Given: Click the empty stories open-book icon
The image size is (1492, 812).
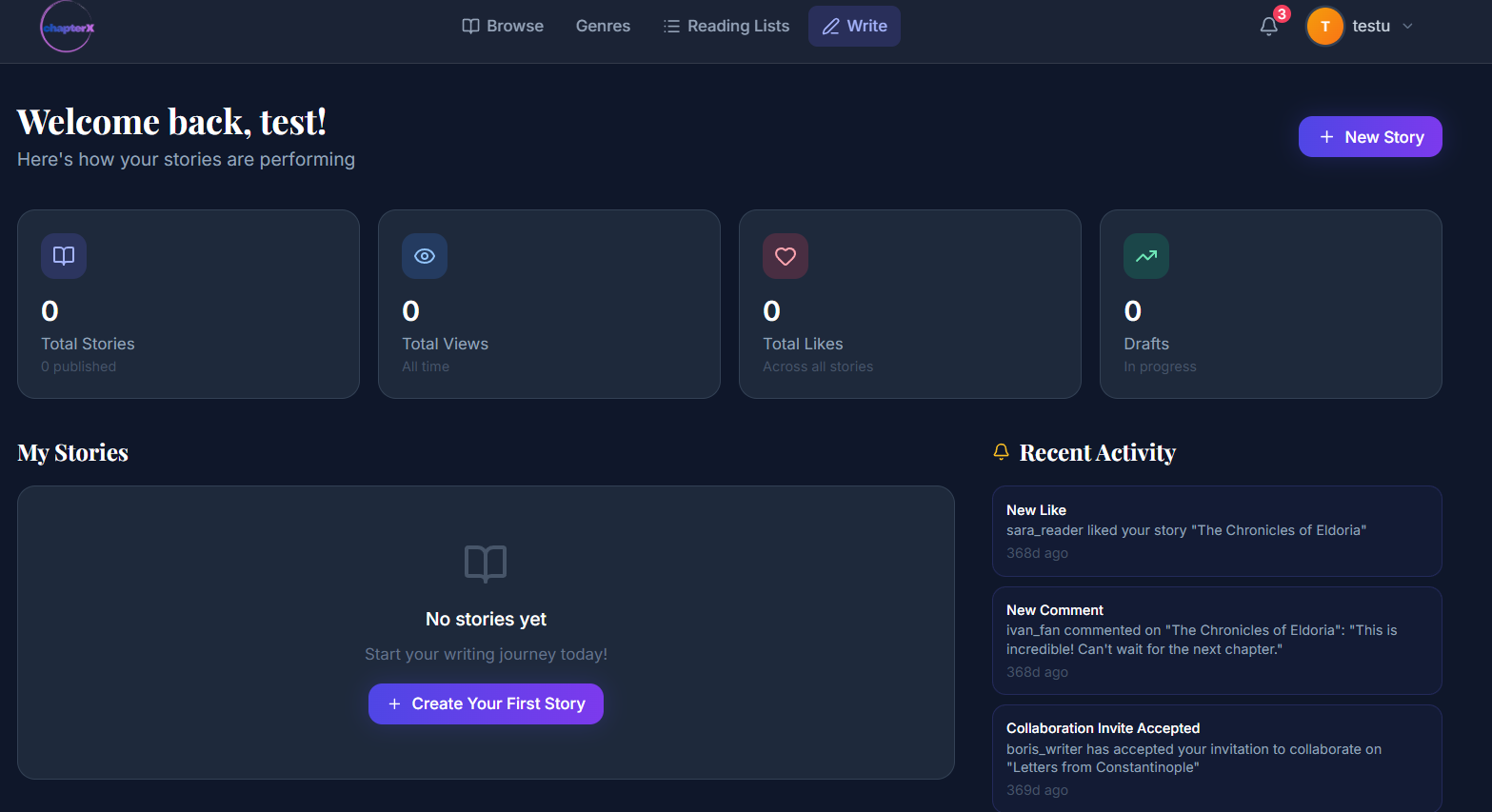Looking at the screenshot, I should (486, 564).
